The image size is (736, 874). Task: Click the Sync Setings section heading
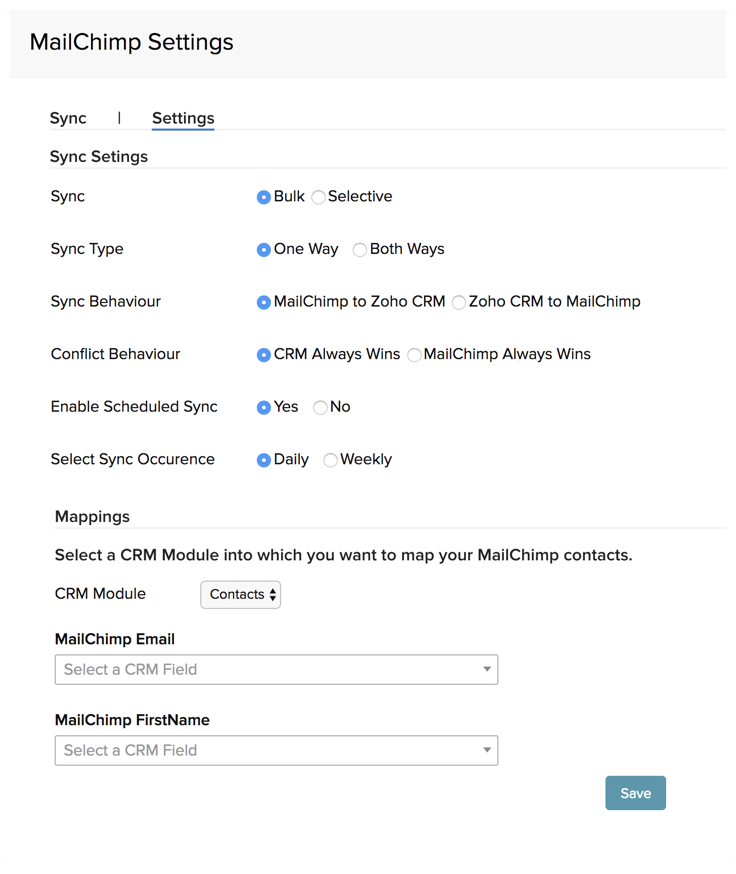point(99,157)
